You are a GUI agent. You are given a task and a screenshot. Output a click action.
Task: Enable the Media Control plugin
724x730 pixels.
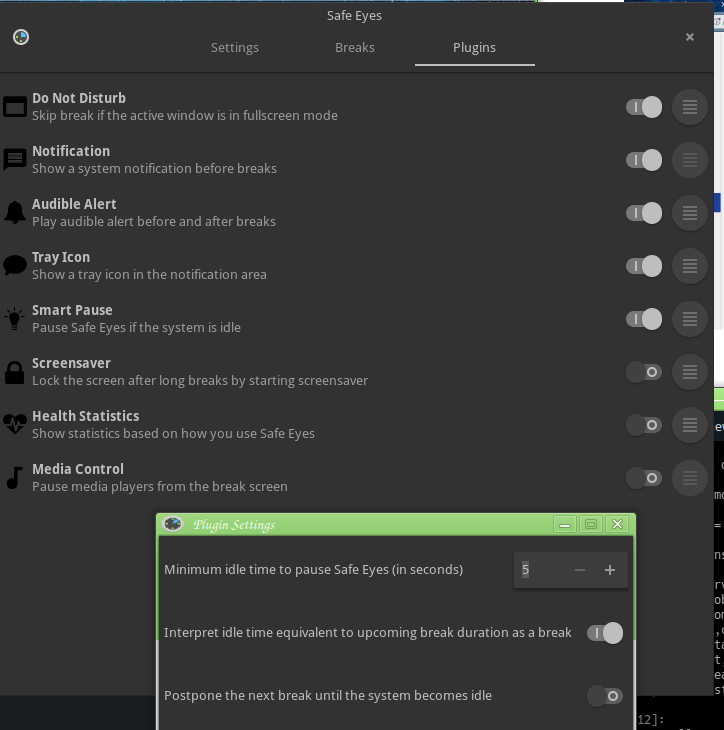point(644,478)
